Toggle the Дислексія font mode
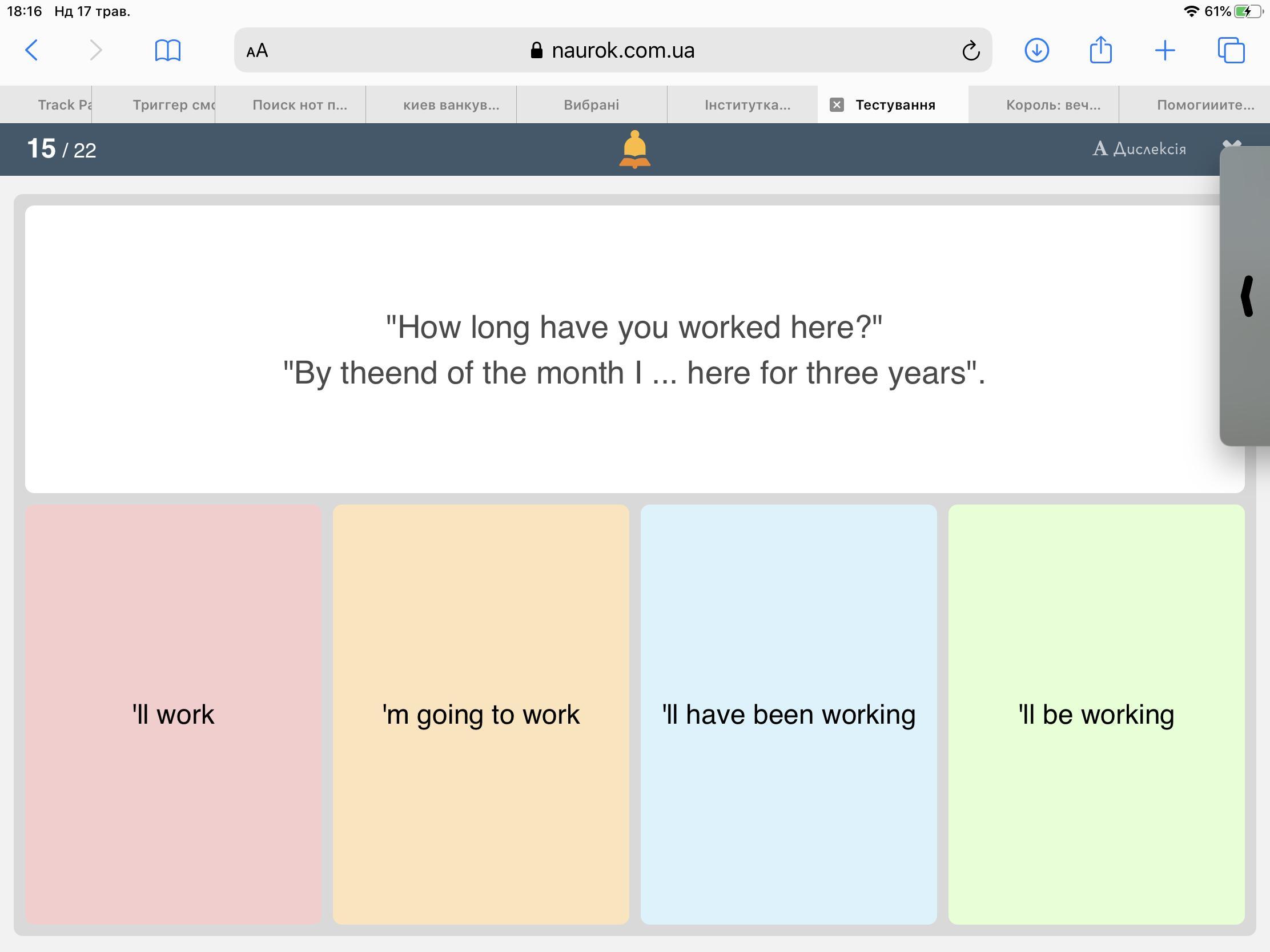 [1139, 149]
